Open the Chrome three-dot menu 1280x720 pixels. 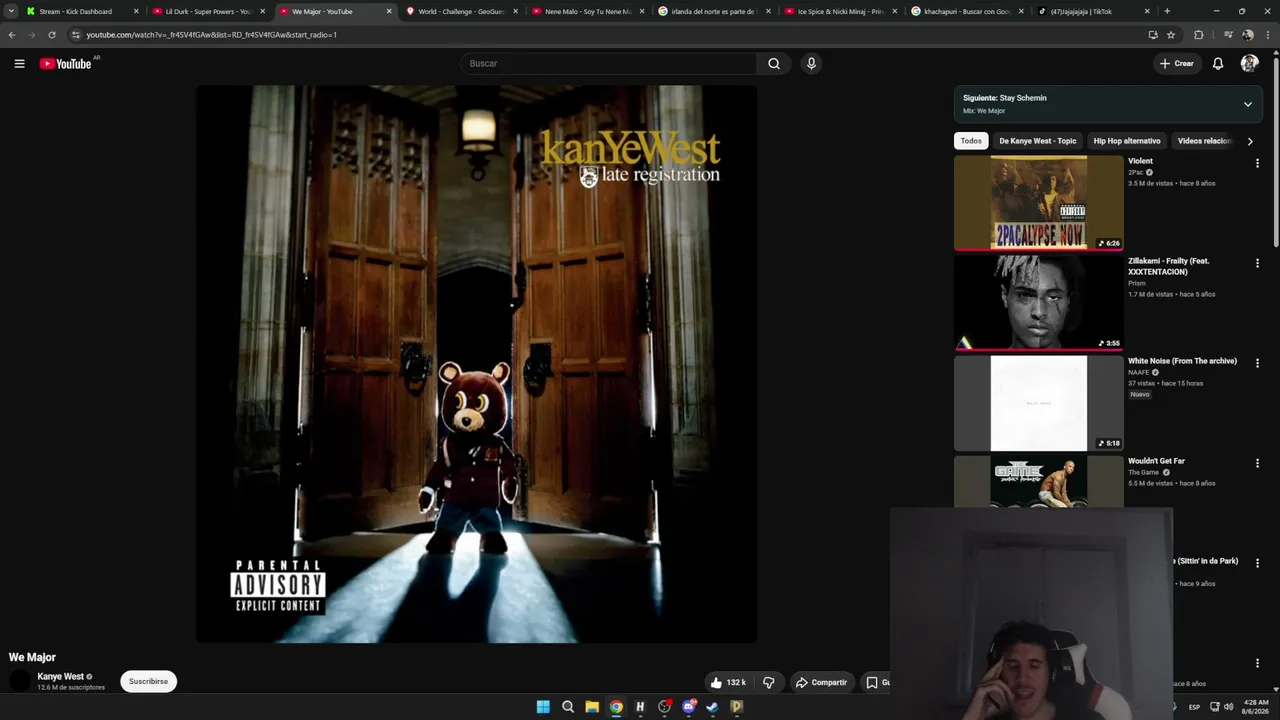coord(1266,34)
